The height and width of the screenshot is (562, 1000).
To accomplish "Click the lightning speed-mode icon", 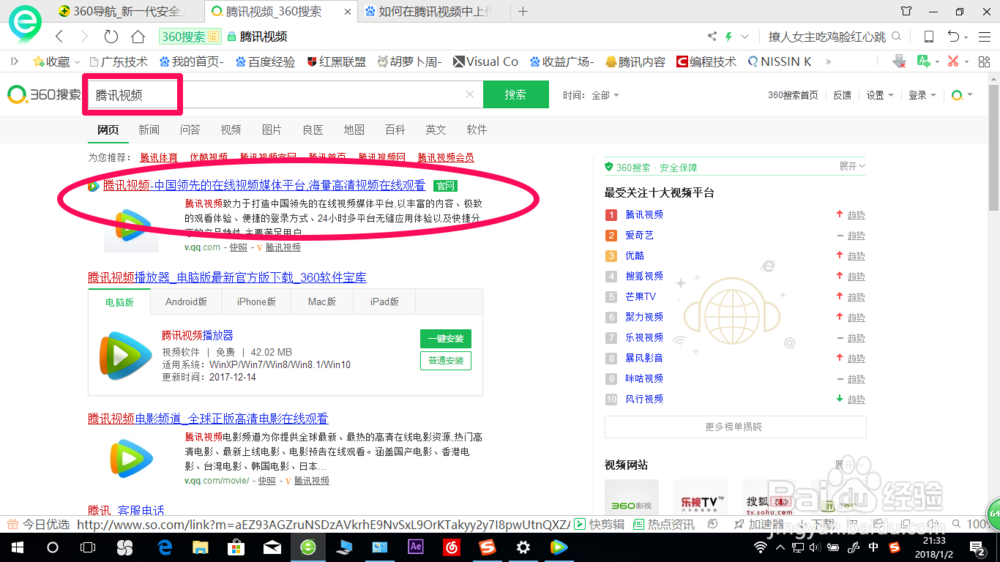I will tap(728, 36).
